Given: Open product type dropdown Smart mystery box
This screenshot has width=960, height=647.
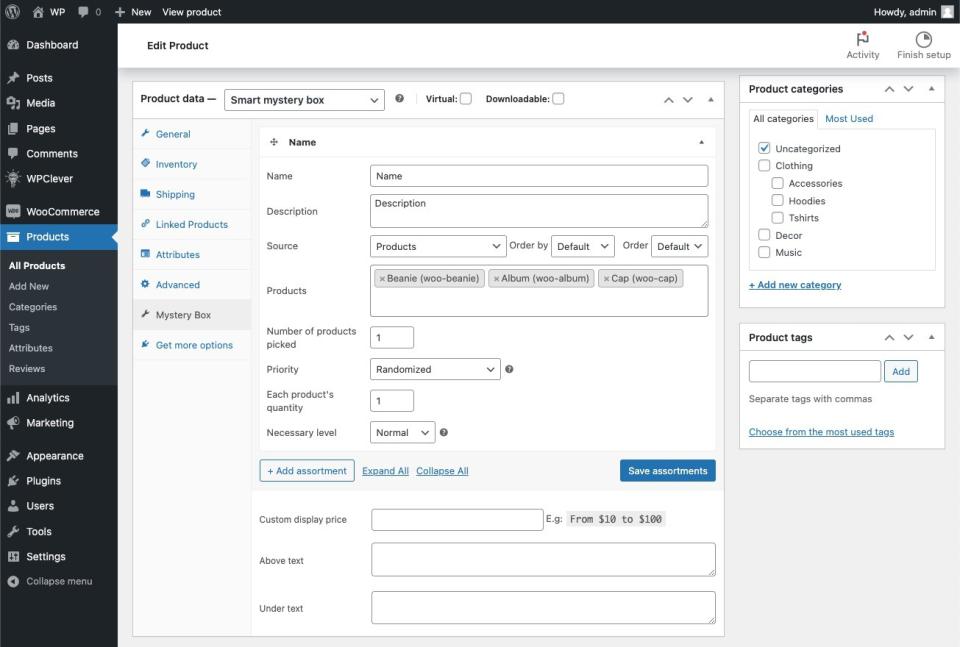Looking at the screenshot, I should click(x=303, y=100).
